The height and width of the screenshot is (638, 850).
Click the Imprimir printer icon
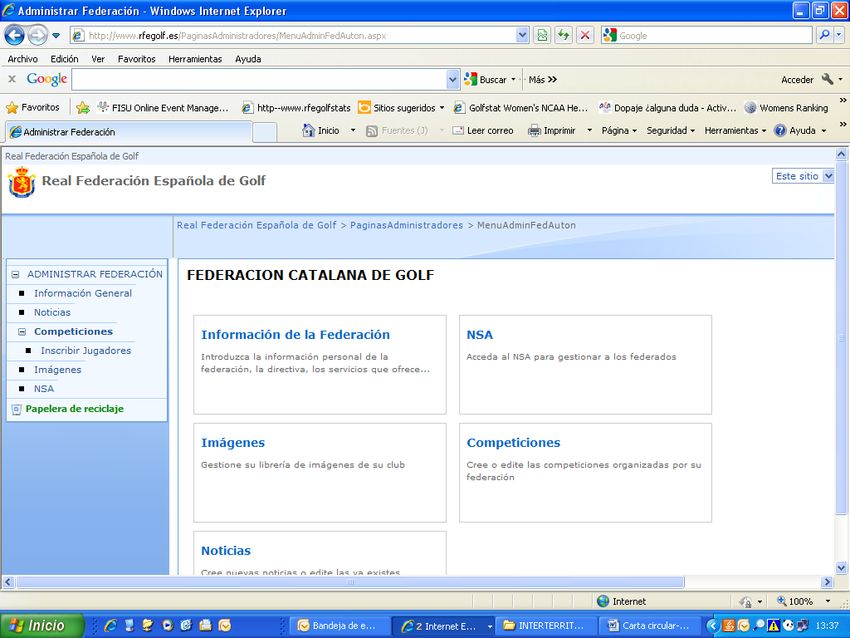point(535,130)
